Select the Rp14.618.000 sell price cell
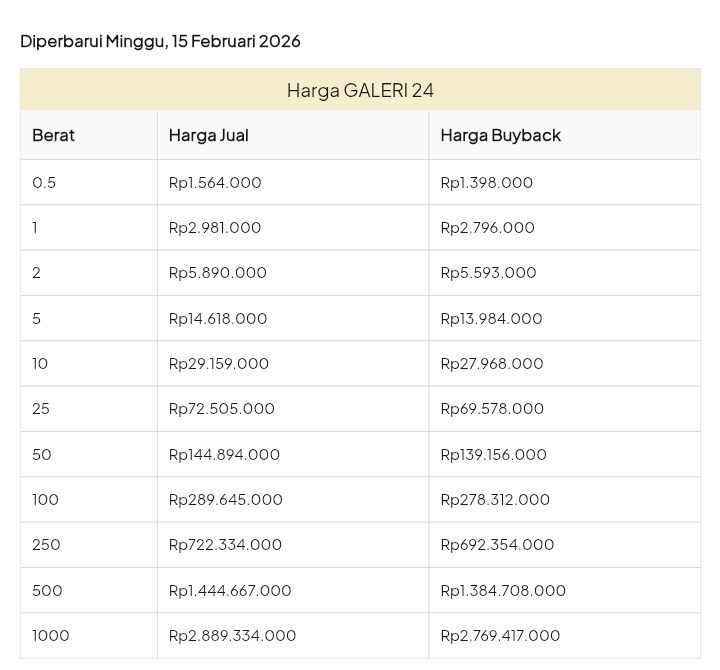Viewport: 720px width, 670px height. tap(218, 318)
